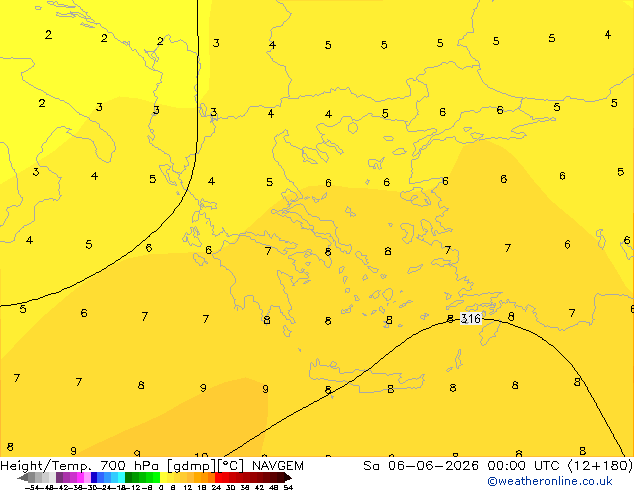Screen dimensions: 634x490
Task: Click the 700 hPa level text
Action: (132, 466)
